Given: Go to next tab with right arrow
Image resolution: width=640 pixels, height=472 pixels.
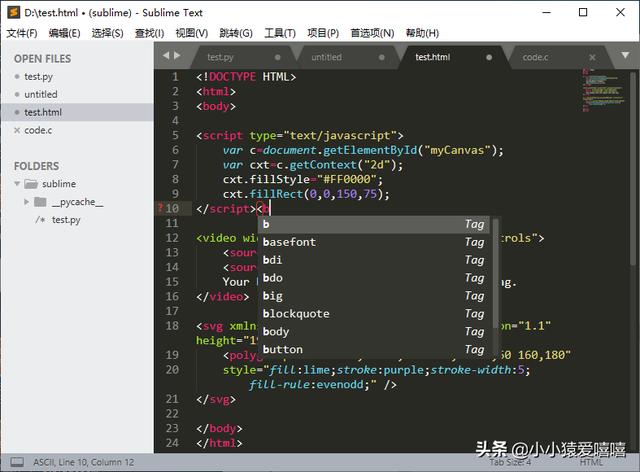Looking at the screenshot, I should pyautogui.click(x=177, y=56).
